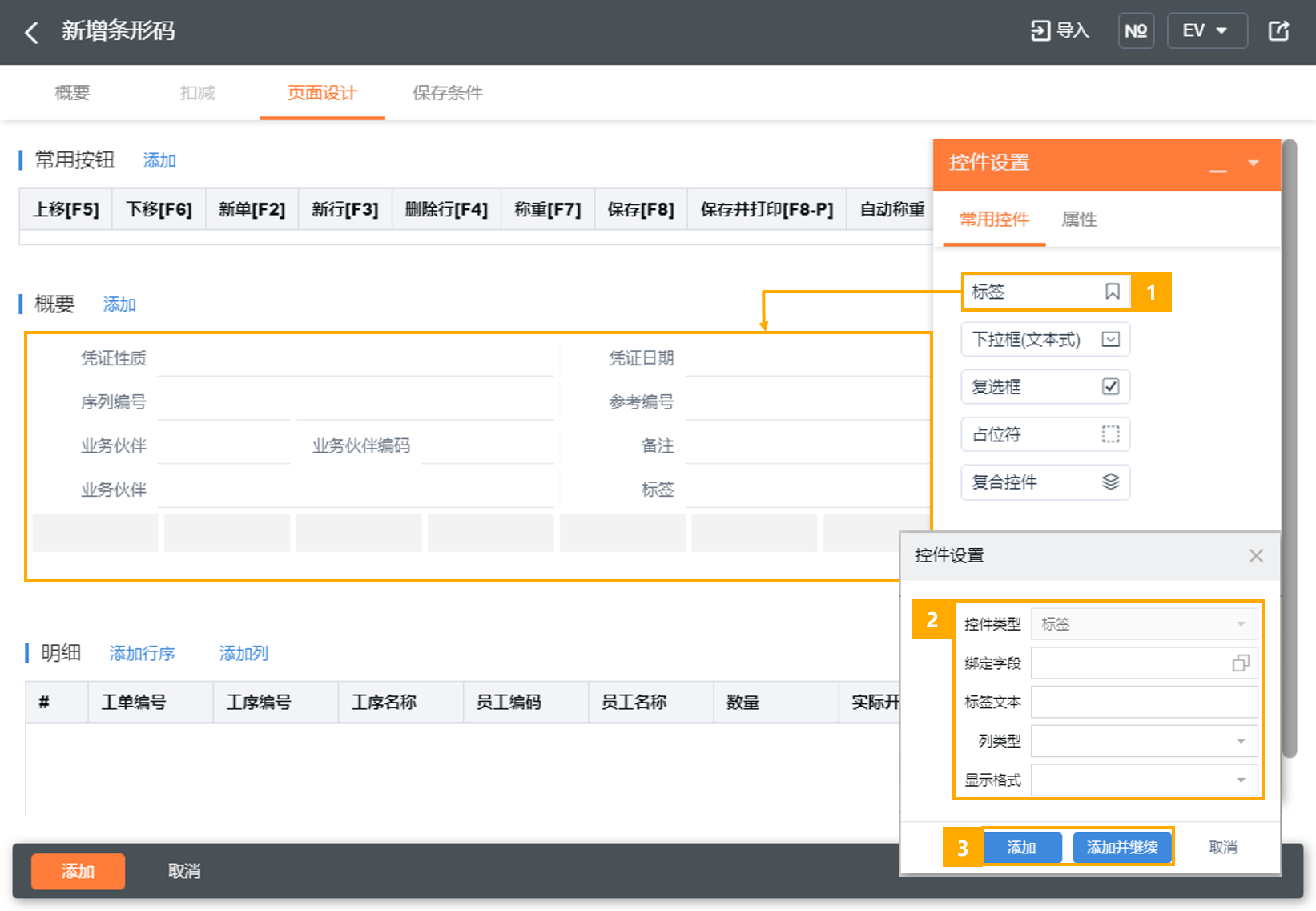Click the 新单[F2] button
This screenshot has height=911, width=1316.
(252, 209)
